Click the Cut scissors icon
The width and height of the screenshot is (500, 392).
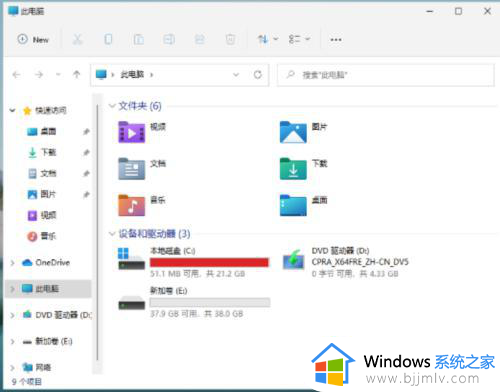click(77, 39)
